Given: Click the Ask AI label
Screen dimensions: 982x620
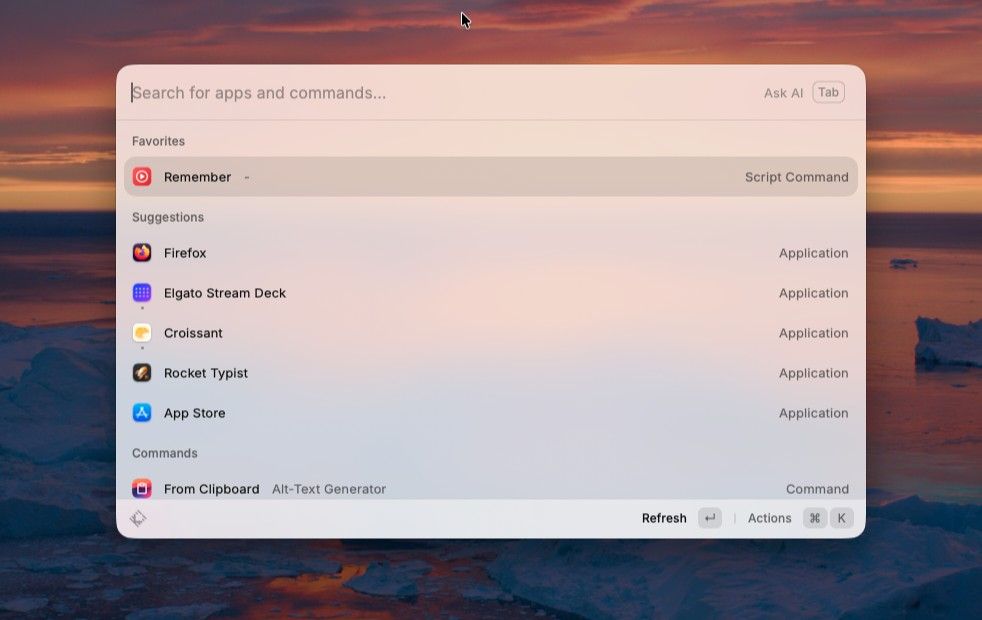Looking at the screenshot, I should click(x=783, y=93).
